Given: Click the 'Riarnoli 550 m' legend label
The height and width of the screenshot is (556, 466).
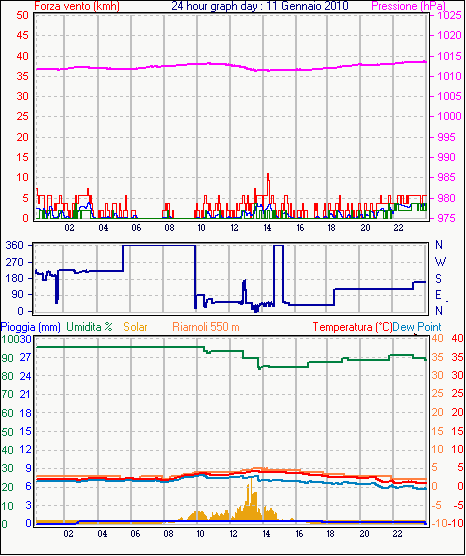Looking at the screenshot, I should (x=206, y=326).
